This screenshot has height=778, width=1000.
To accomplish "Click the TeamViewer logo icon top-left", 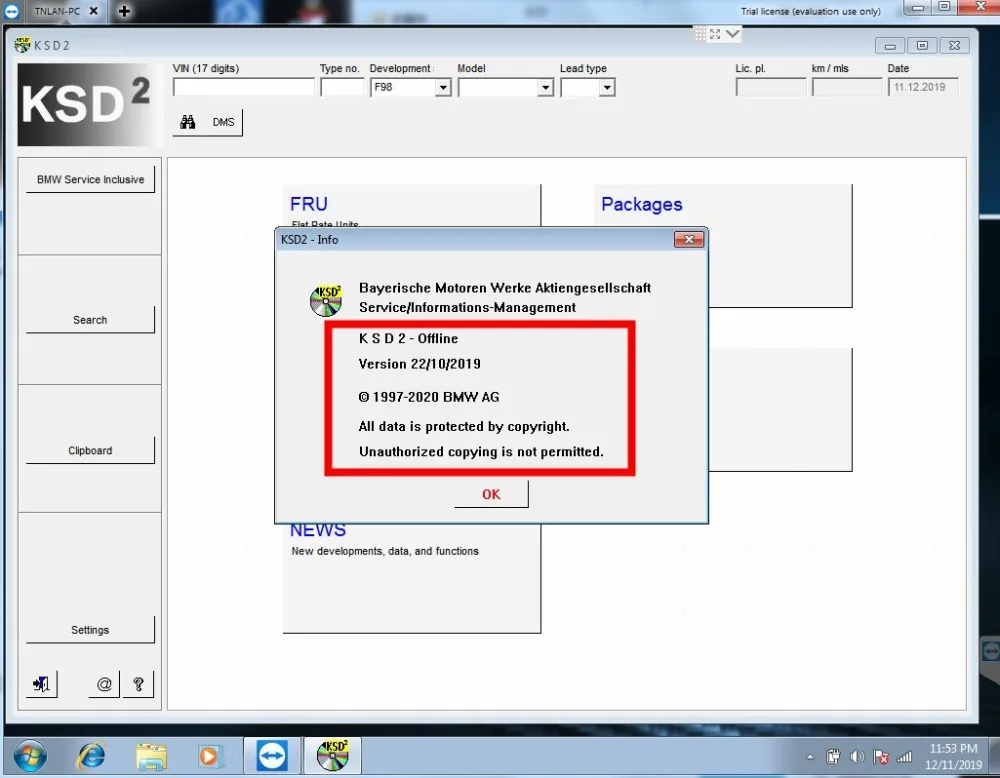I will point(11,11).
